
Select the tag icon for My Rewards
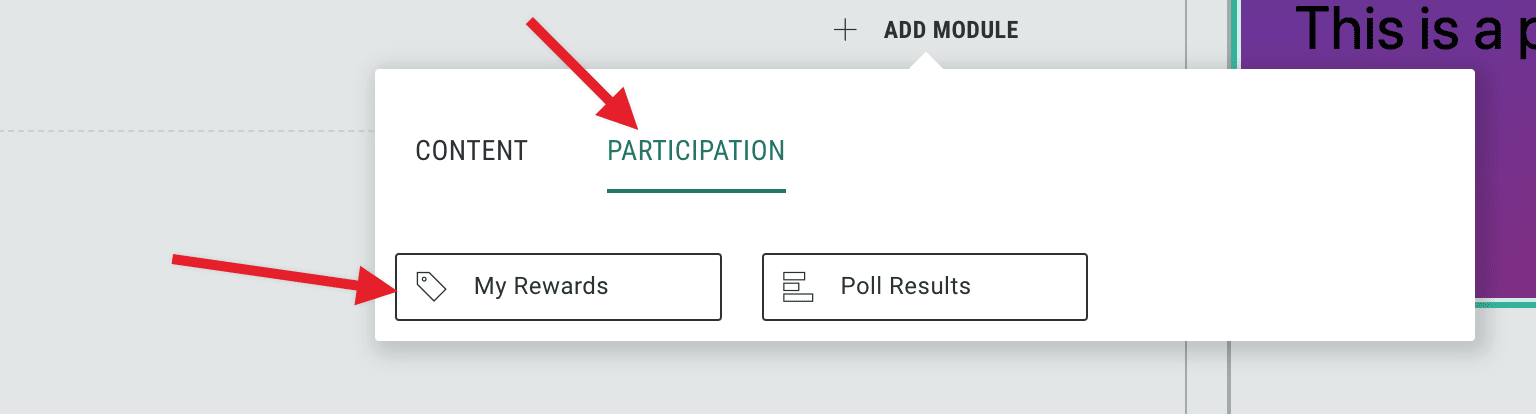coord(431,286)
